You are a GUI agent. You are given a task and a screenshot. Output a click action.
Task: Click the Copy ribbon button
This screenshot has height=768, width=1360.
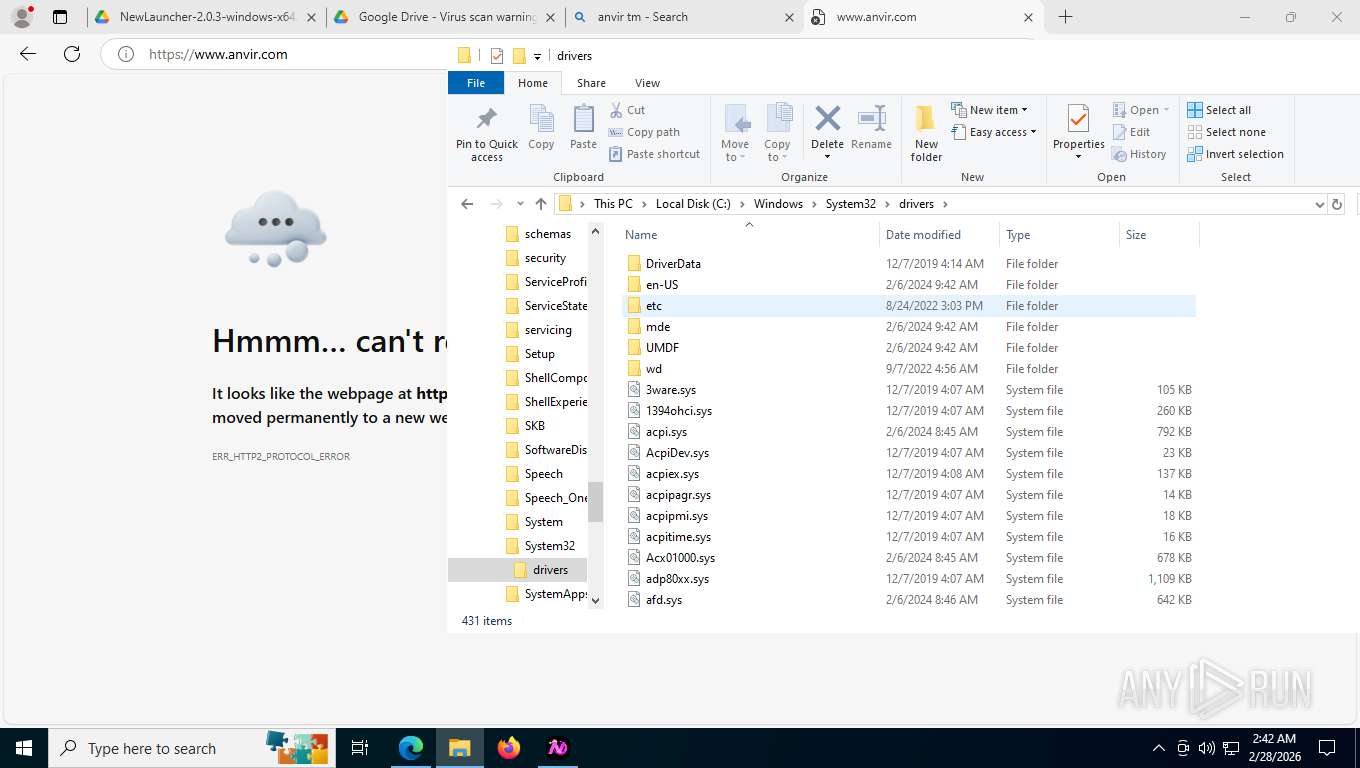(x=541, y=128)
